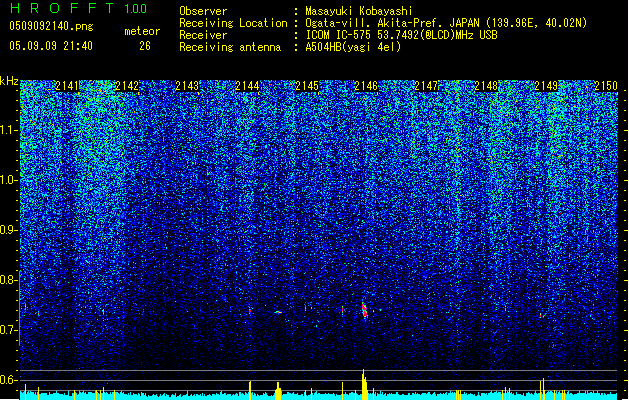The height and width of the screenshot is (400, 629).
Task: Click the "Receiver" field label
Action: (x=203, y=35)
